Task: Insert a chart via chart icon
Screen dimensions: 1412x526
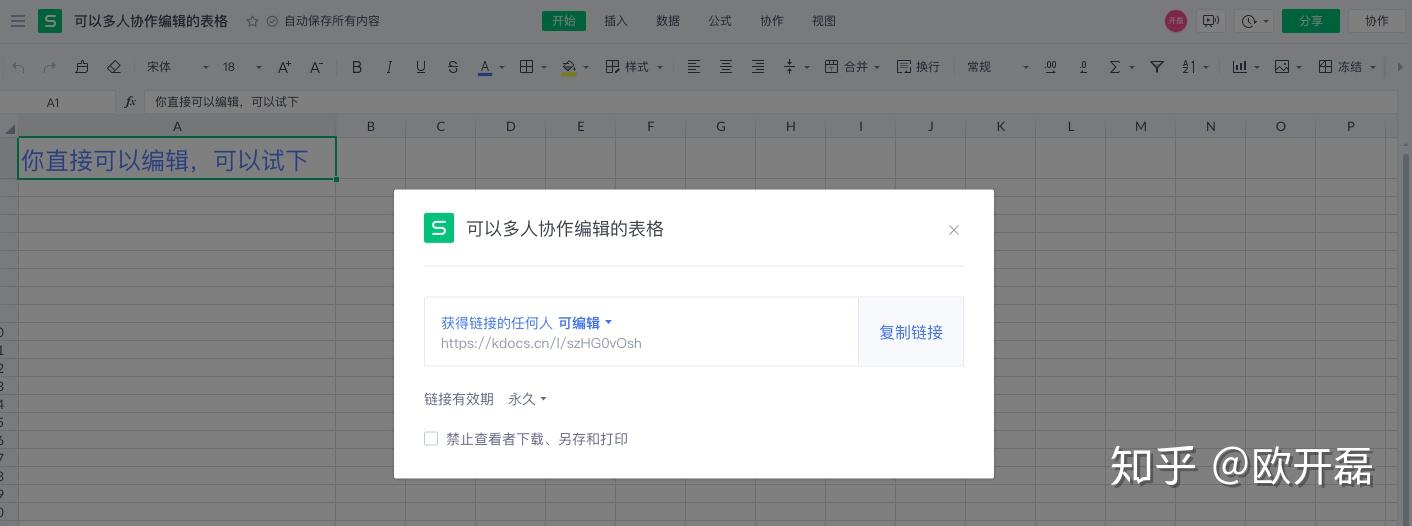Action: (x=1240, y=67)
